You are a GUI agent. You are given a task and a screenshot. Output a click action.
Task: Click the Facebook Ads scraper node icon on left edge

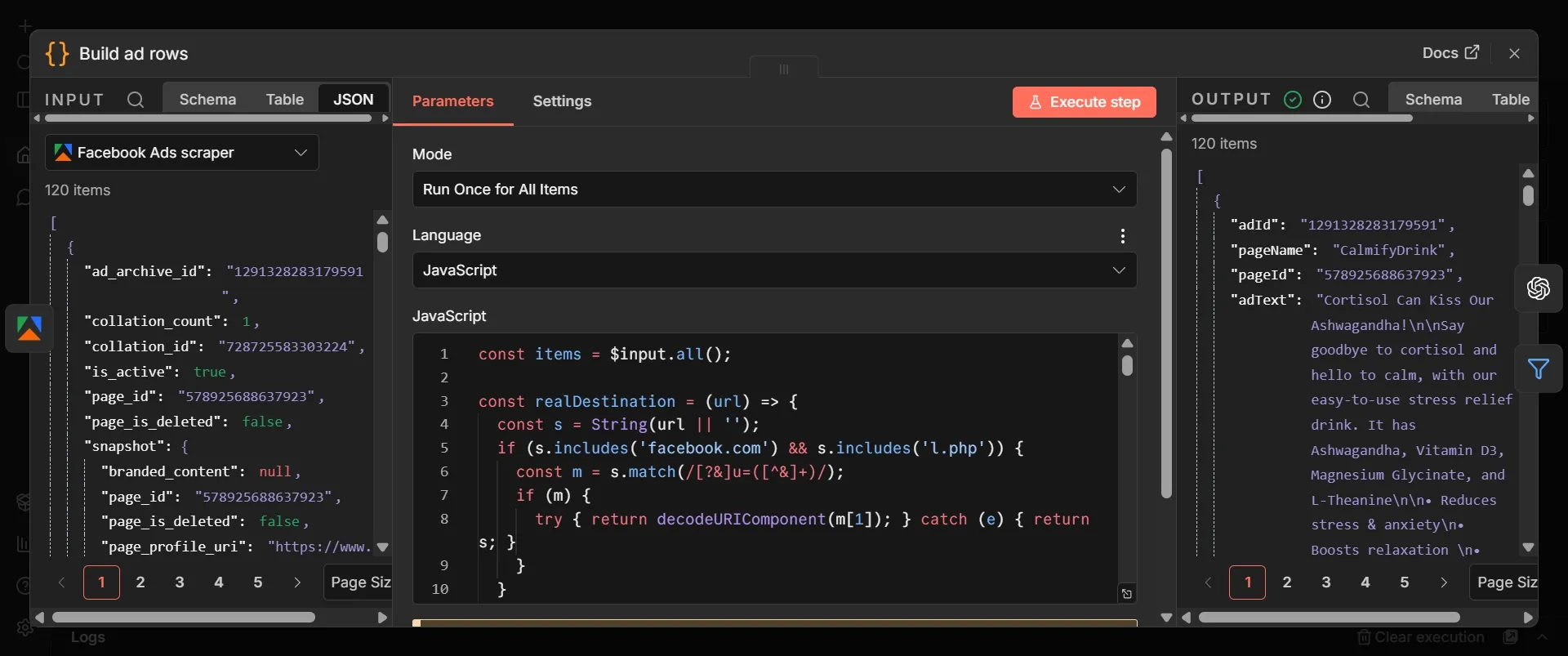pyautogui.click(x=29, y=328)
